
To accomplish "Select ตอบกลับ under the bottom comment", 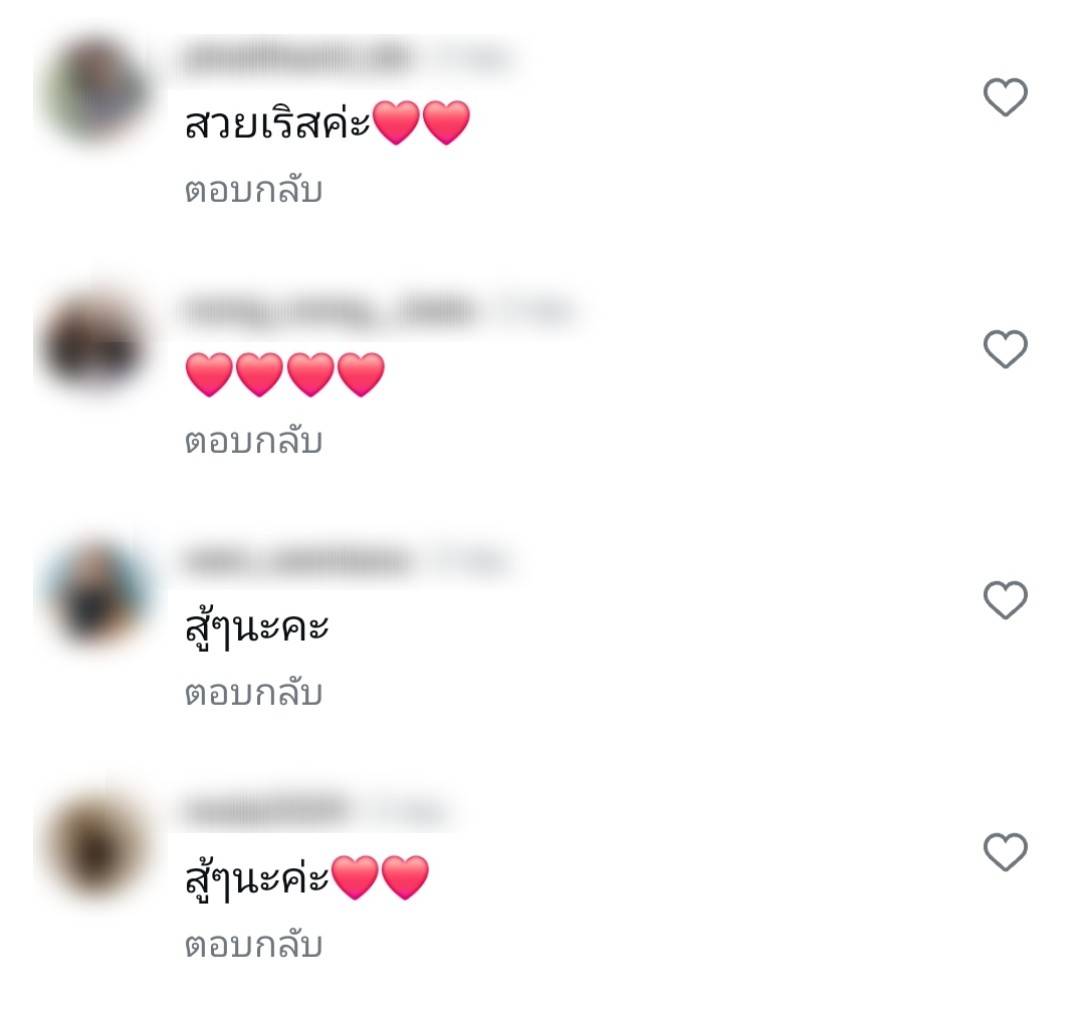I will [253, 945].
